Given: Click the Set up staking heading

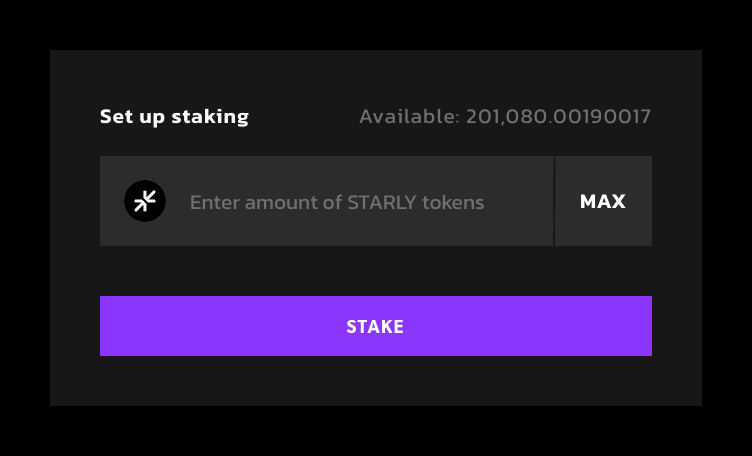Looking at the screenshot, I should pos(174,117).
